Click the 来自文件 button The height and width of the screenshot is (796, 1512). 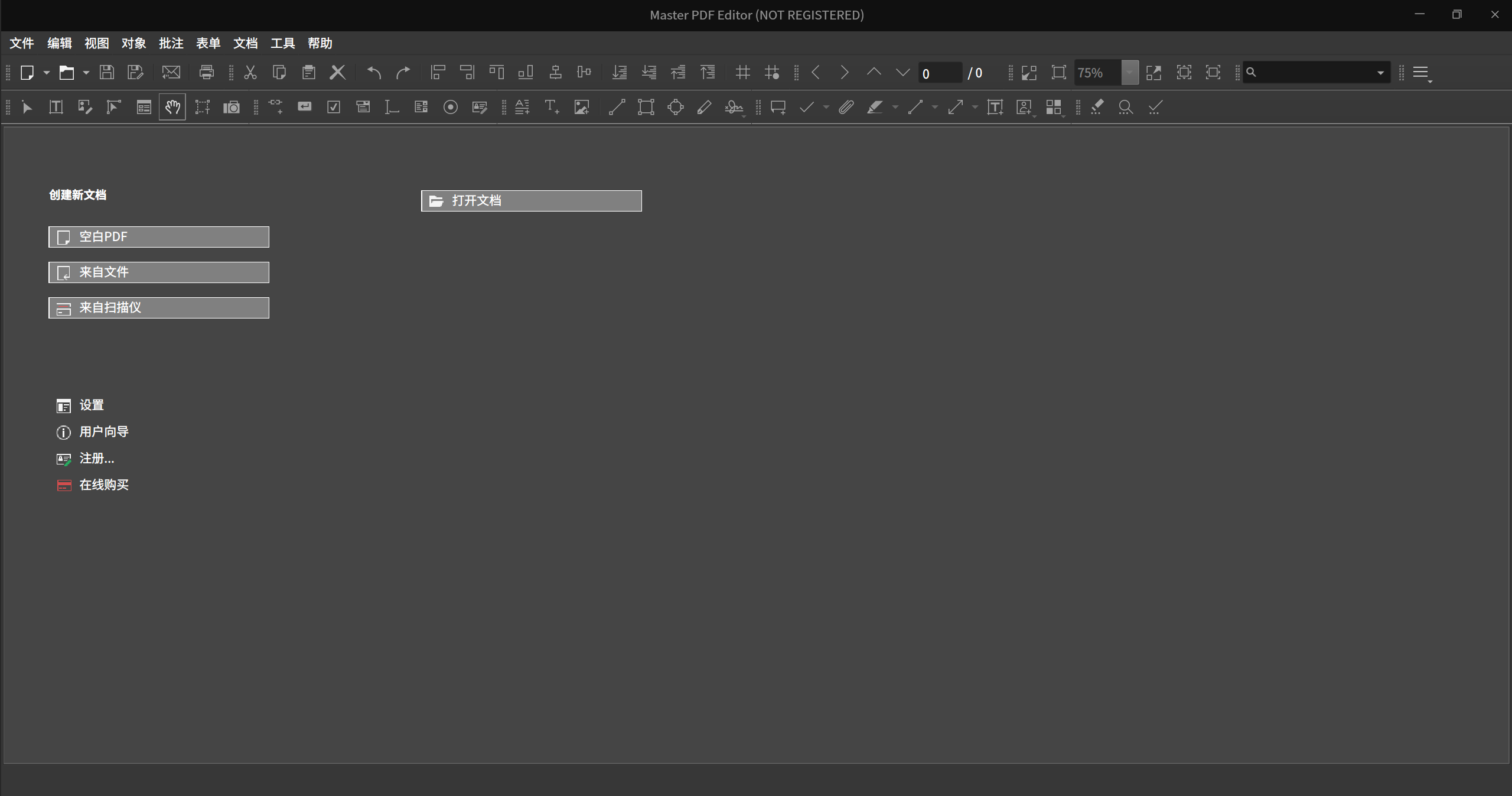(159, 272)
